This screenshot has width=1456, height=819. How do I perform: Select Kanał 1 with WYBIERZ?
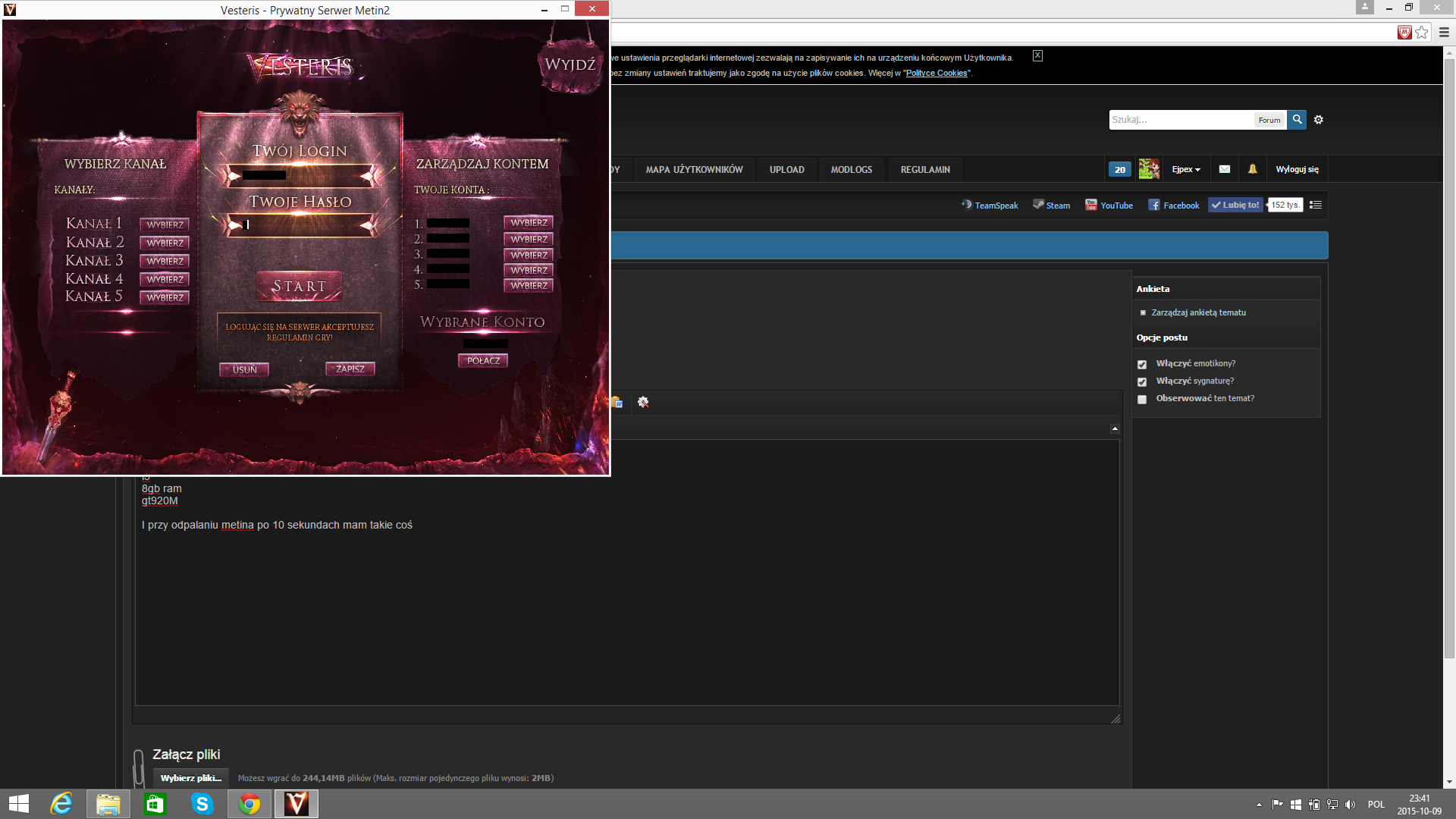165,224
